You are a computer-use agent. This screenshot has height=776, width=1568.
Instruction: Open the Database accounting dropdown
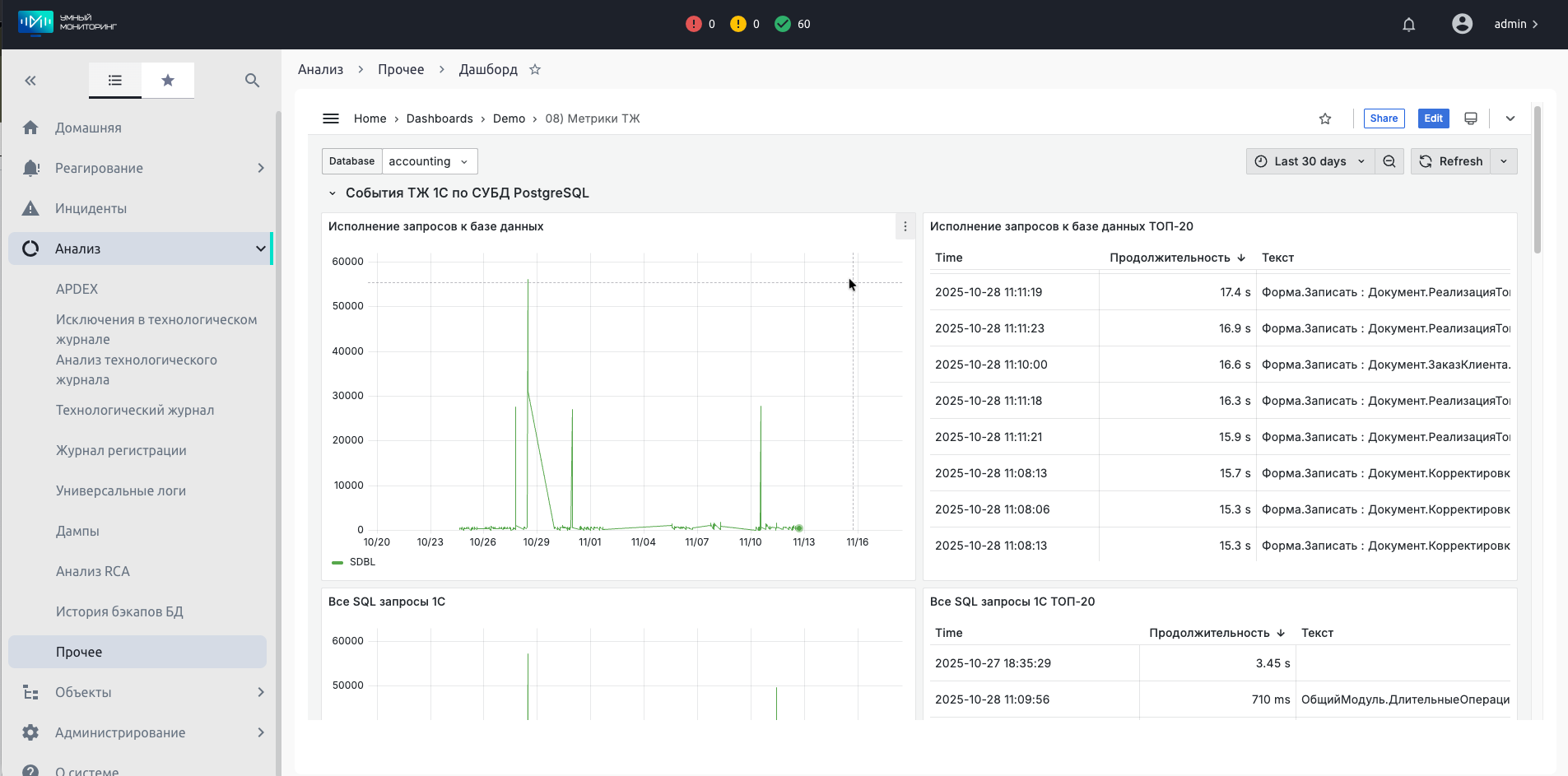[x=429, y=161]
